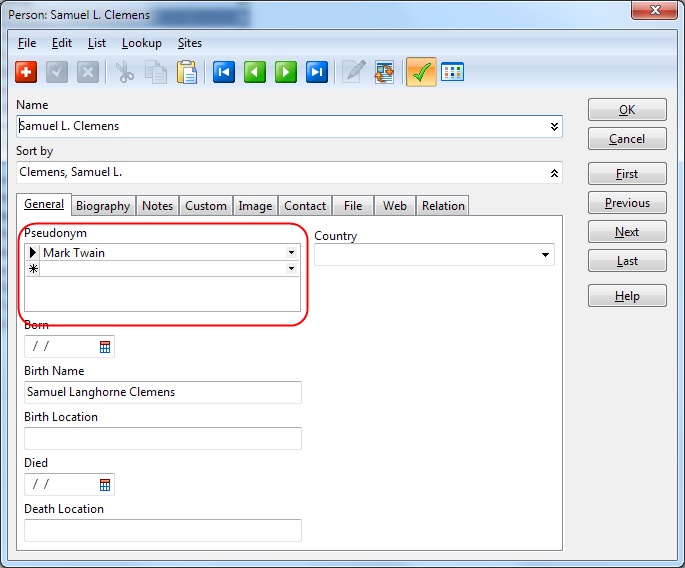Click the scissors cut icon
The width and height of the screenshot is (685, 568).
[x=125, y=72]
